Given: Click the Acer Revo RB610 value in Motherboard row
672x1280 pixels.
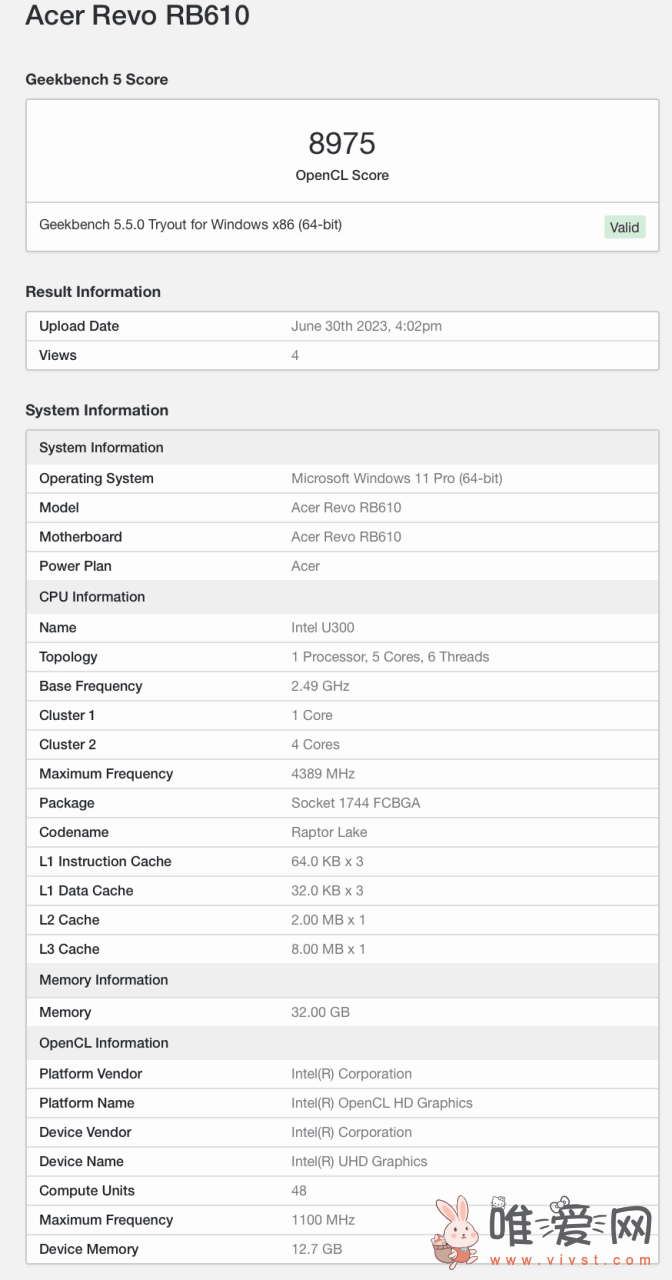Looking at the screenshot, I should (346, 536).
